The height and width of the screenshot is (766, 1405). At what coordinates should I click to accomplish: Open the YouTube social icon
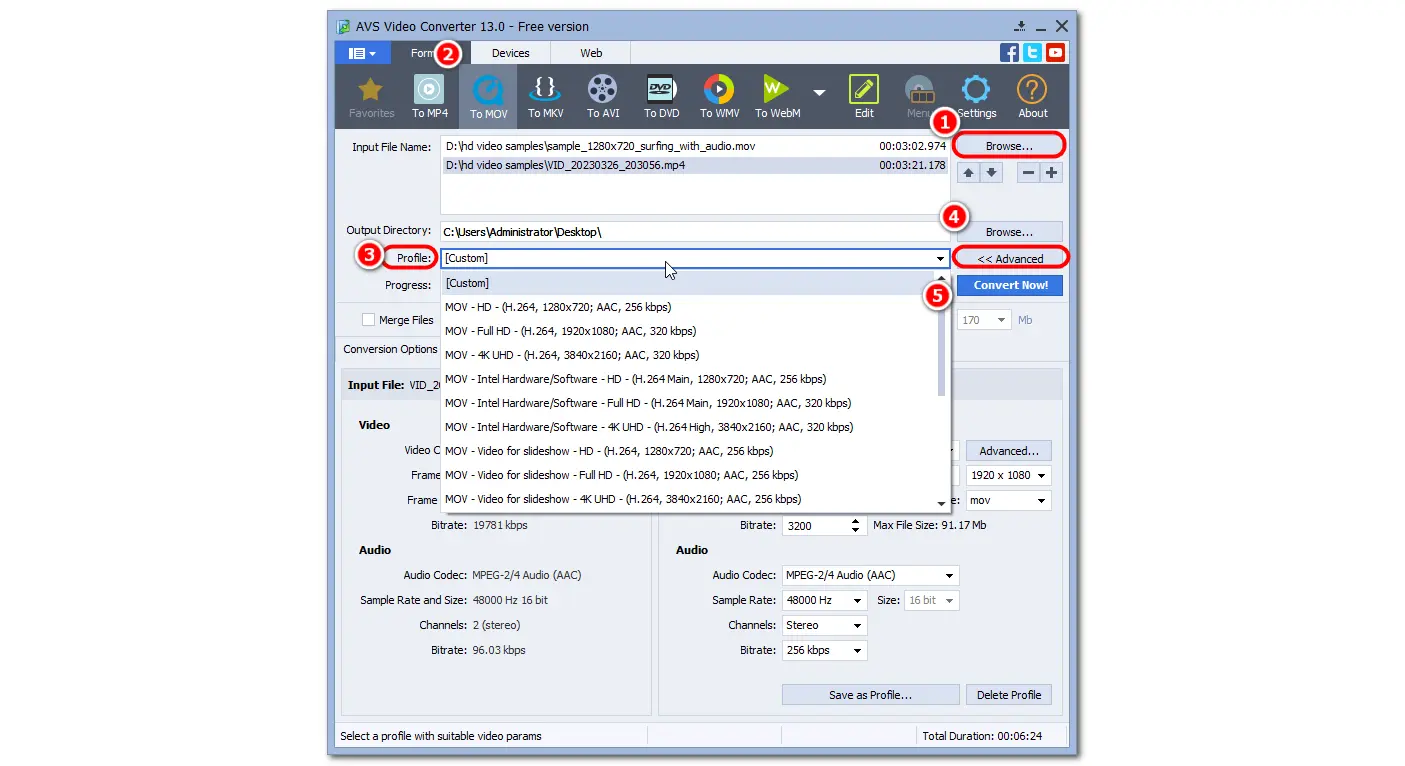coord(1055,53)
